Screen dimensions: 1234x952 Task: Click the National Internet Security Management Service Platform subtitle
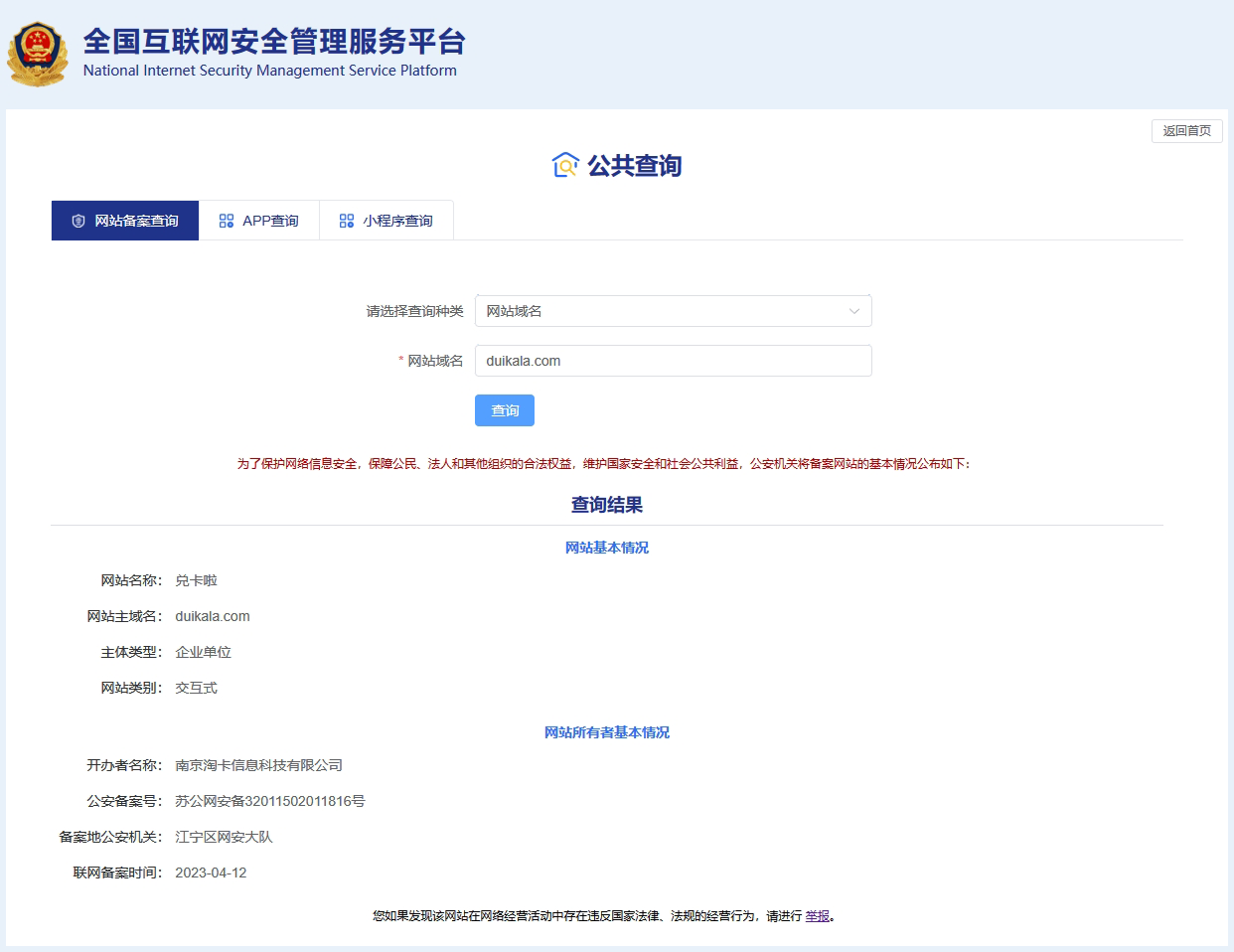pyautogui.click(x=270, y=71)
